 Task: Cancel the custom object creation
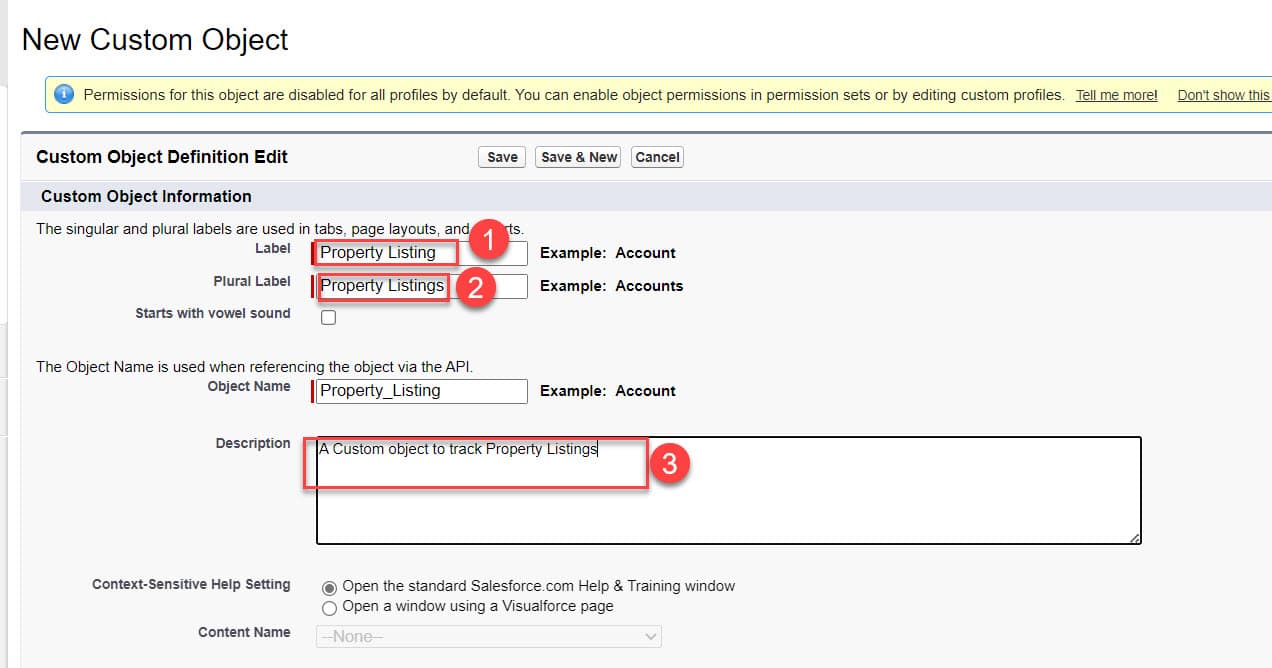coord(657,156)
